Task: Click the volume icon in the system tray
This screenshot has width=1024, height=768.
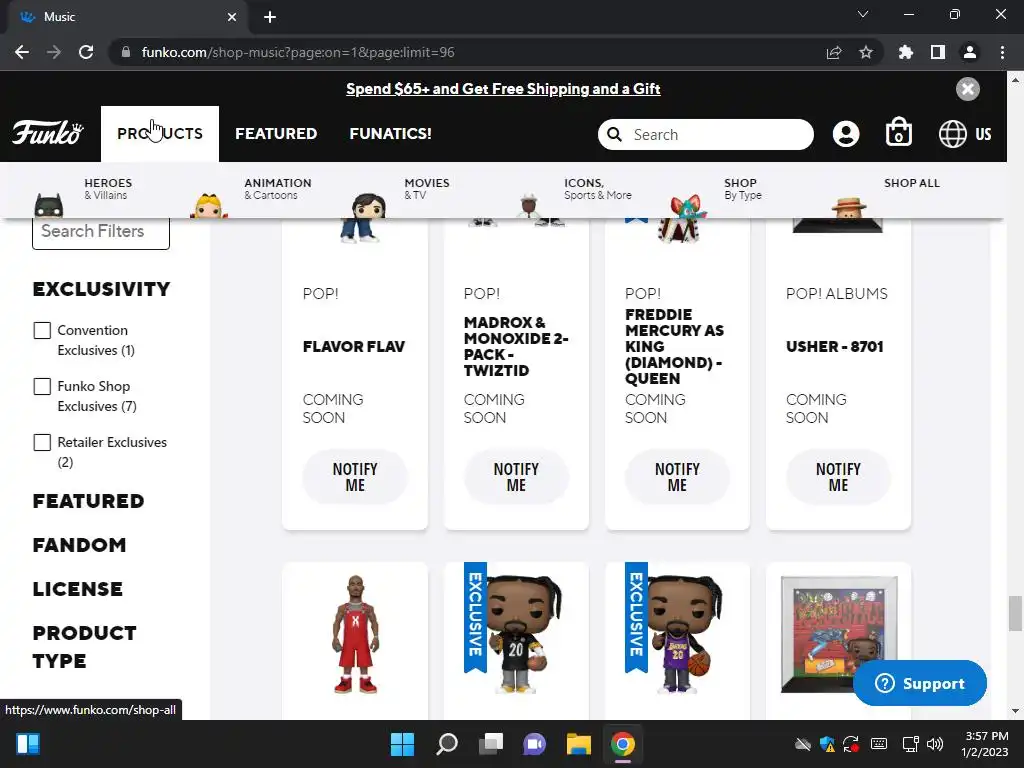Action: (935, 744)
